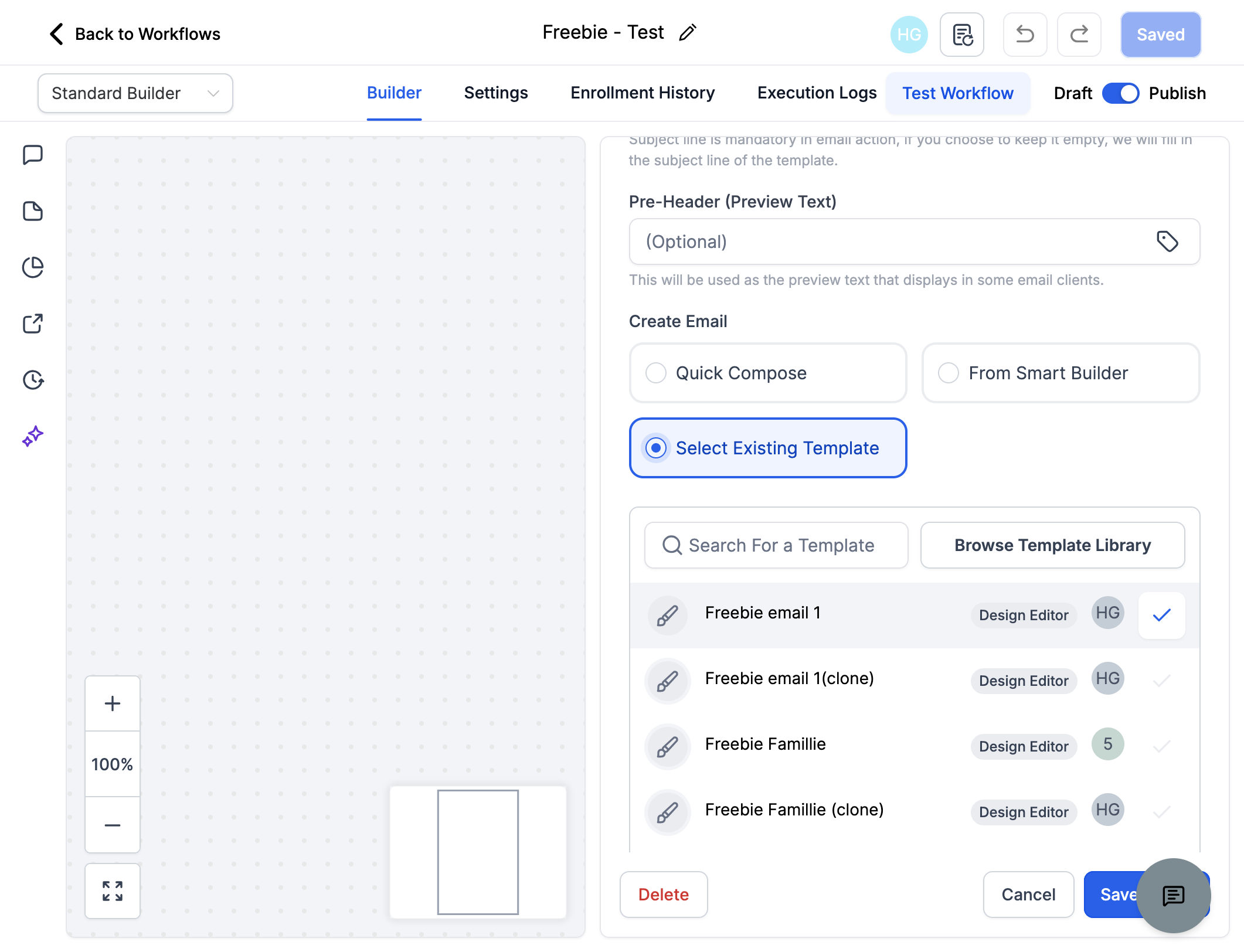The image size is (1244, 952).
Task: Click the Test Workflow button
Action: point(958,93)
